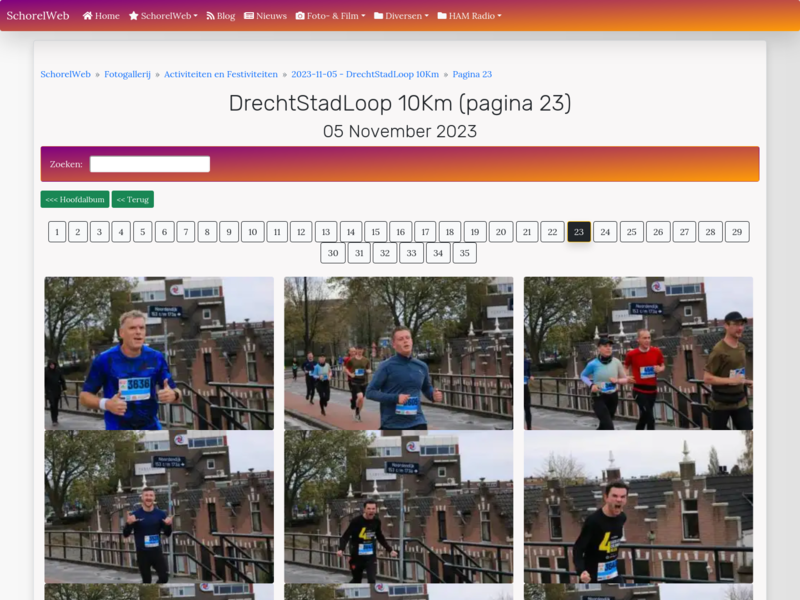The height and width of the screenshot is (600, 800).
Task: Click the <<< Hoofdalbum button
Action: click(75, 199)
